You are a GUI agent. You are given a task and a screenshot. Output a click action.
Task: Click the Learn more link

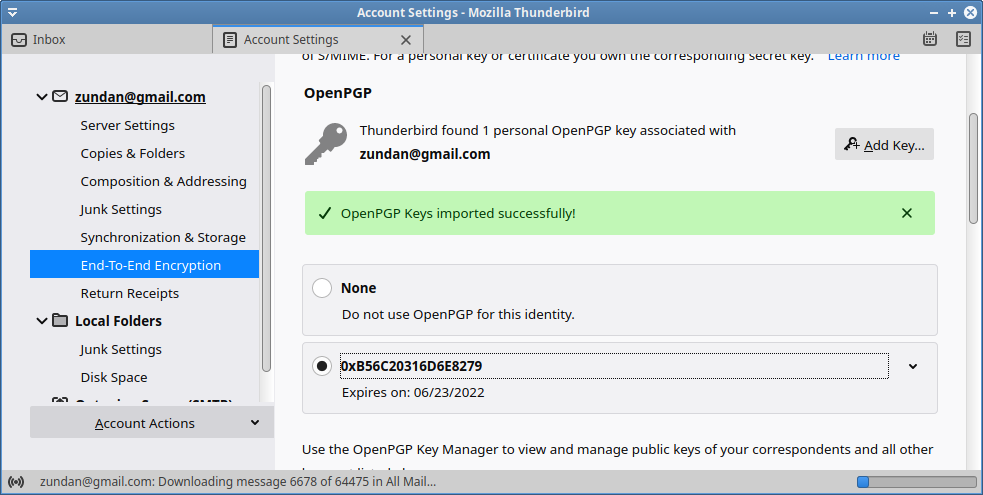click(x=863, y=56)
